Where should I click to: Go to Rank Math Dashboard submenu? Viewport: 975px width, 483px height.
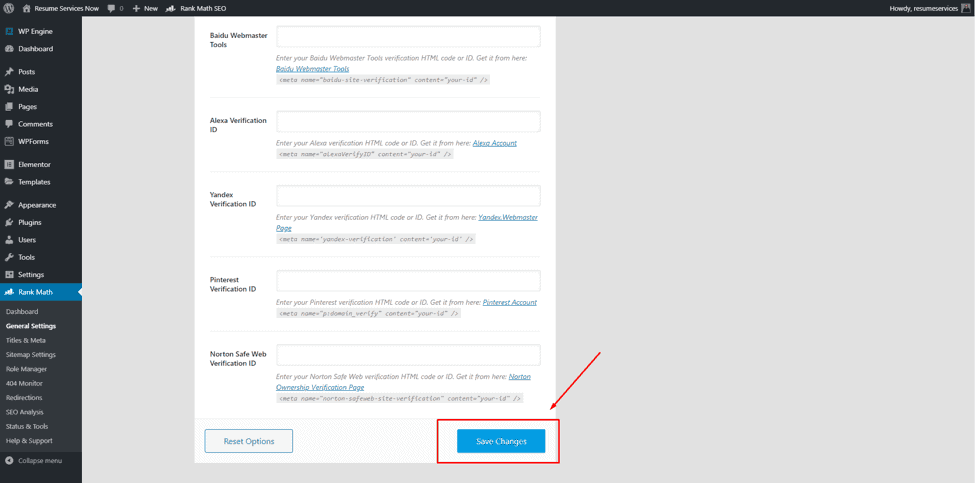(22, 311)
